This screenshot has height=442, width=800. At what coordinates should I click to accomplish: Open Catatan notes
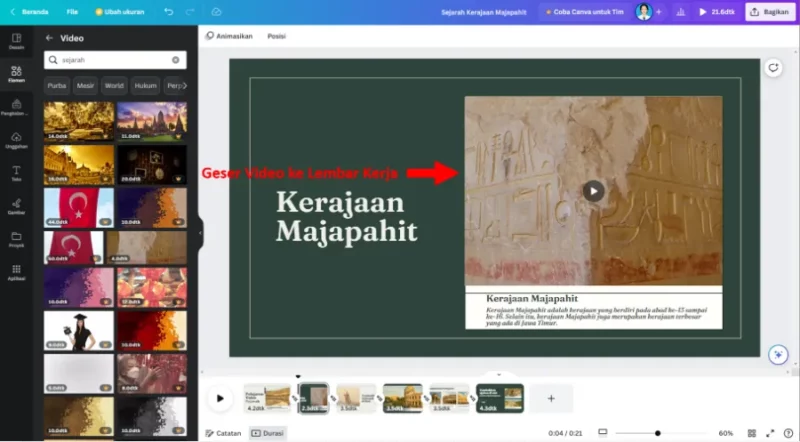click(x=223, y=433)
